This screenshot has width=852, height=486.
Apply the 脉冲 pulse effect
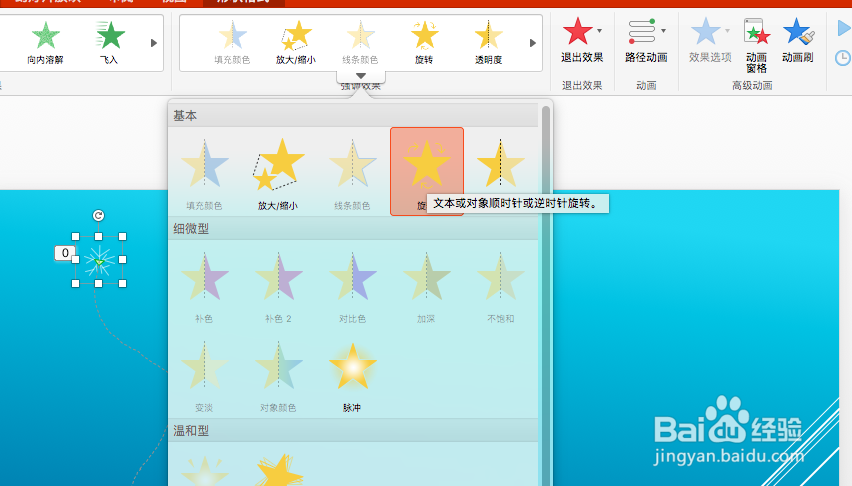pyautogui.click(x=352, y=376)
